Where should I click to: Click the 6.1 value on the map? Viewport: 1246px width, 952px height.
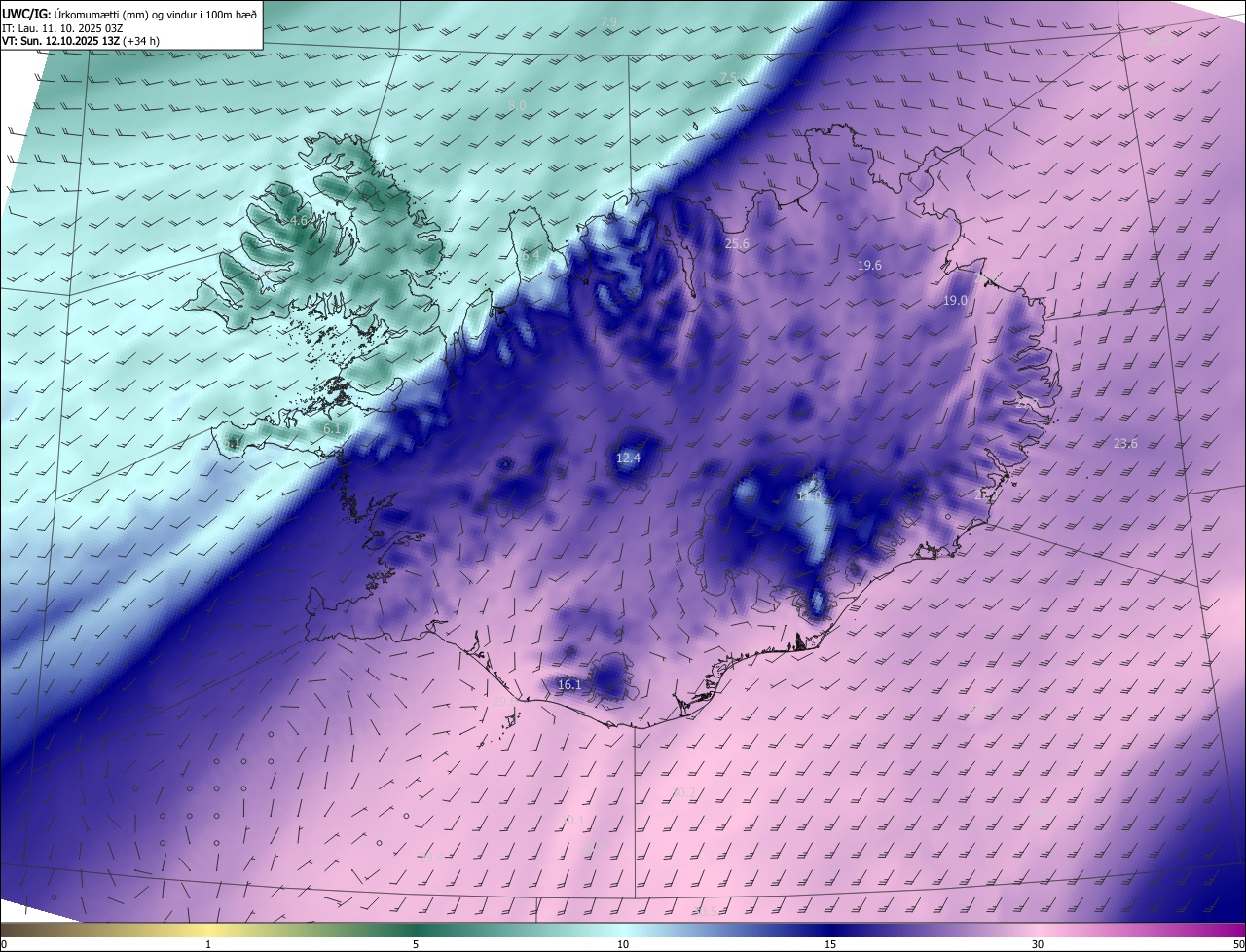point(332,428)
